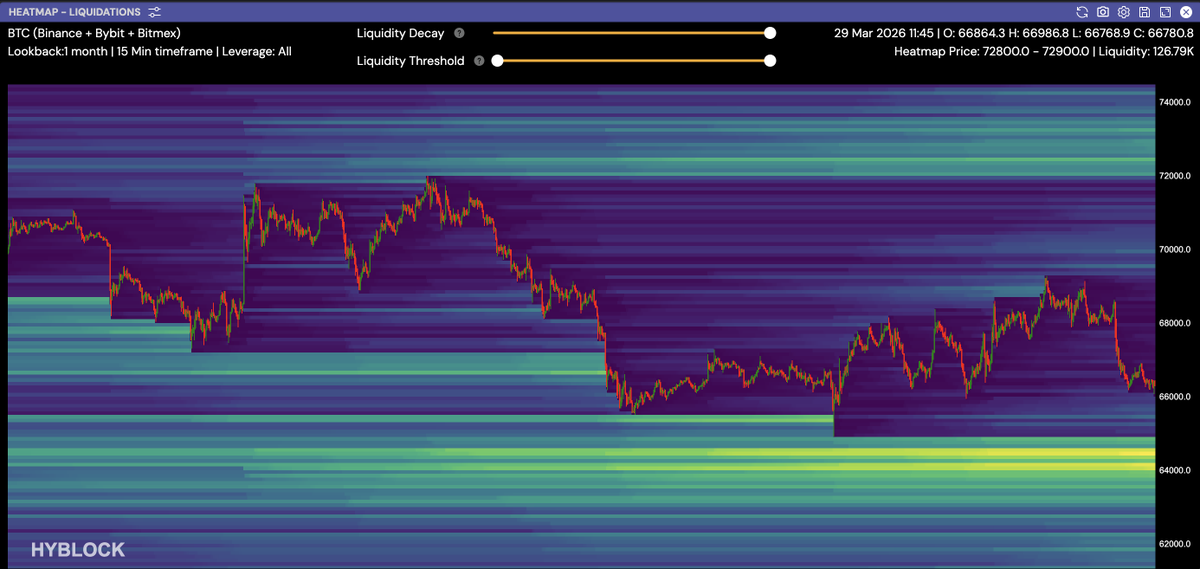The height and width of the screenshot is (569, 1200).
Task: Open the gear settings icon
Action: coord(1124,12)
